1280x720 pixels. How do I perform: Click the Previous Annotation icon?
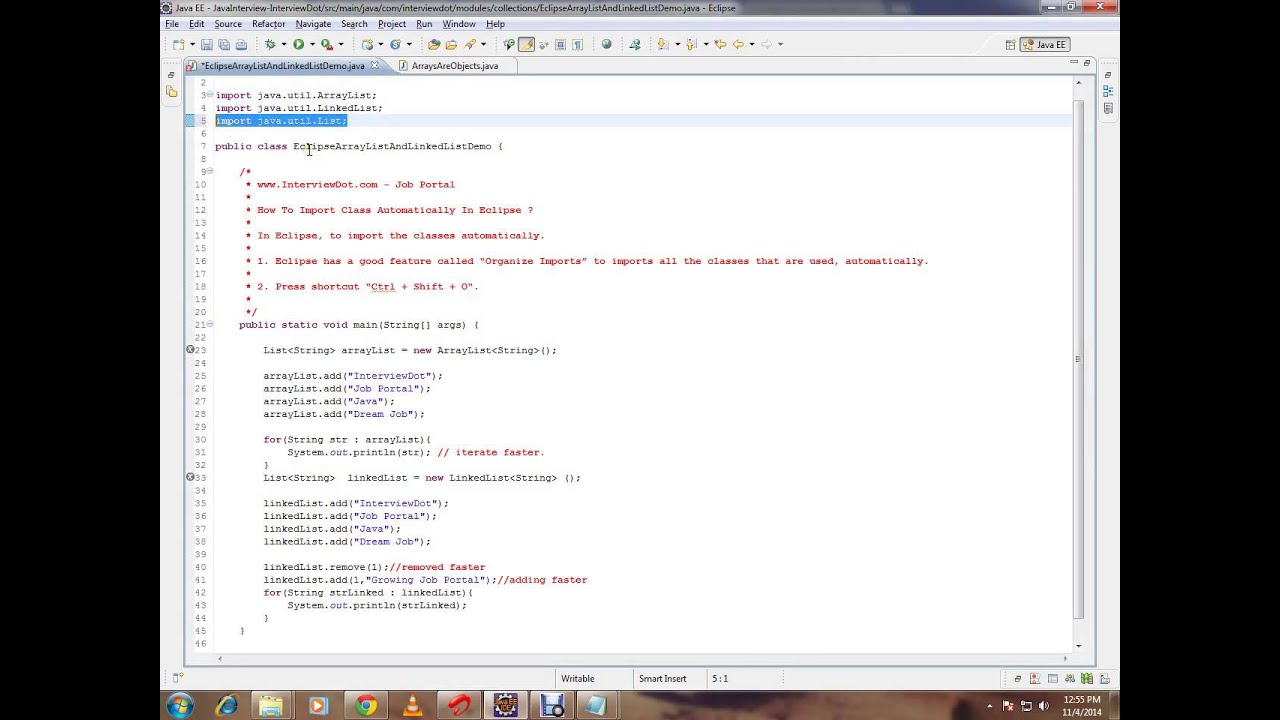[x=691, y=44]
